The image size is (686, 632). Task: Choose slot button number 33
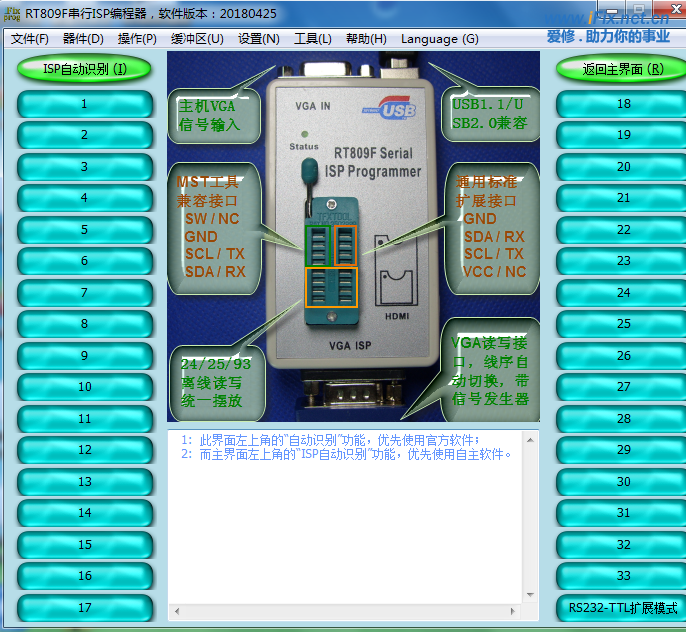[623, 576]
